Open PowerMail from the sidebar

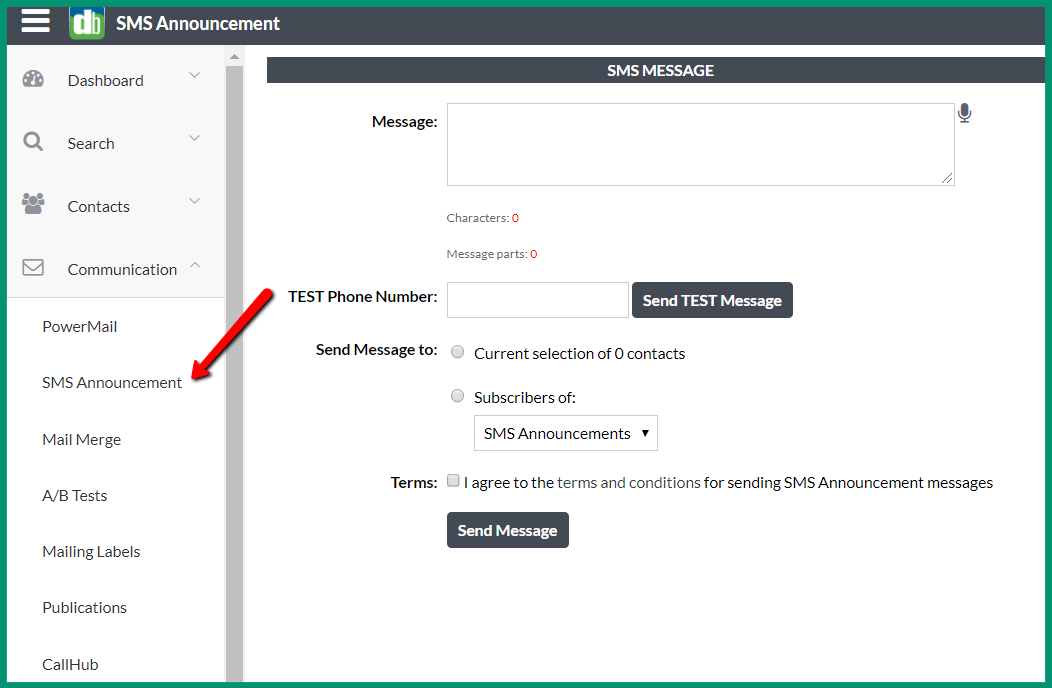[x=80, y=327]
